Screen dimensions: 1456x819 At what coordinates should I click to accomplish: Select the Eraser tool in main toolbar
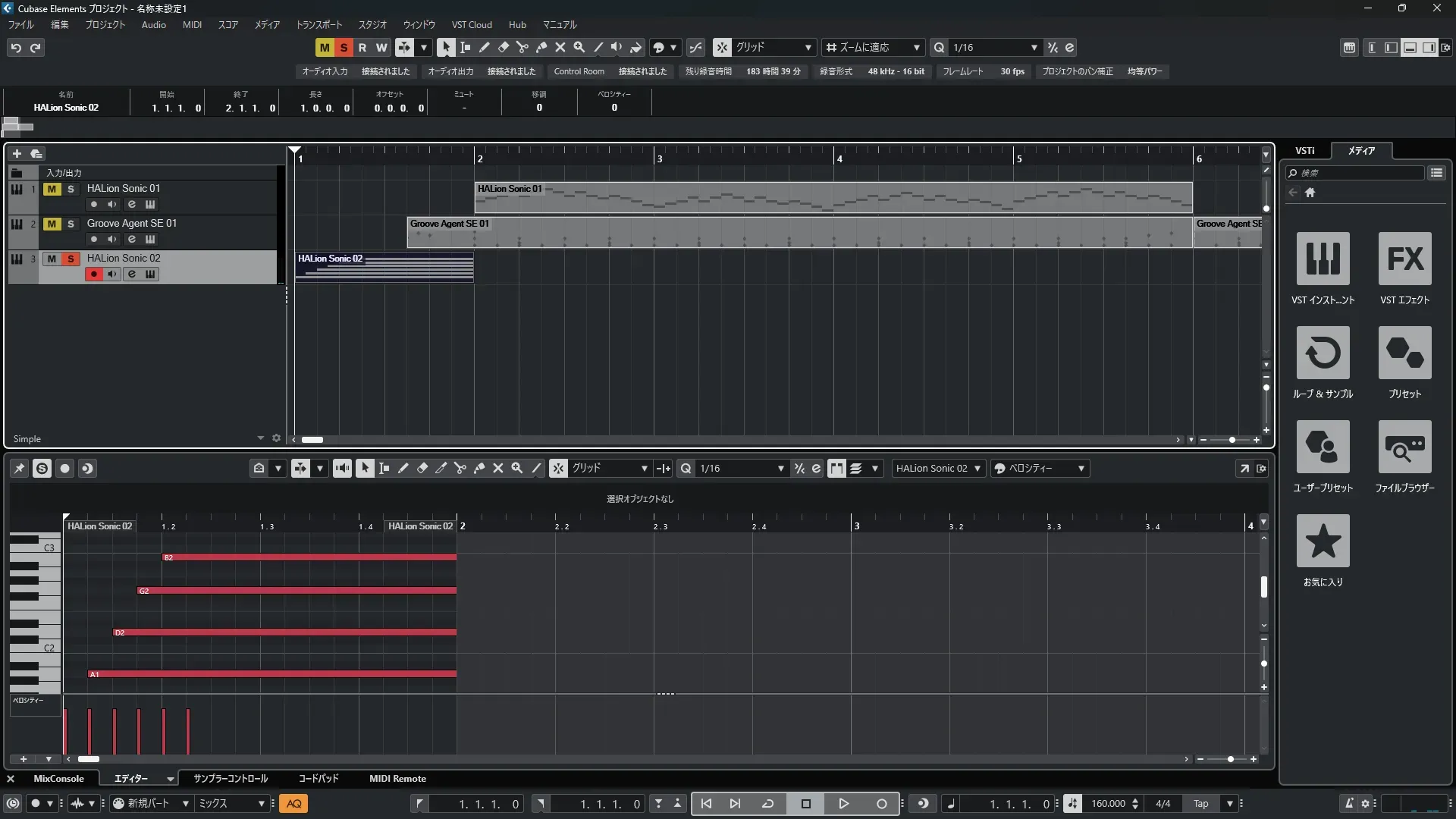pyautogui.click(x=504, y=47)
